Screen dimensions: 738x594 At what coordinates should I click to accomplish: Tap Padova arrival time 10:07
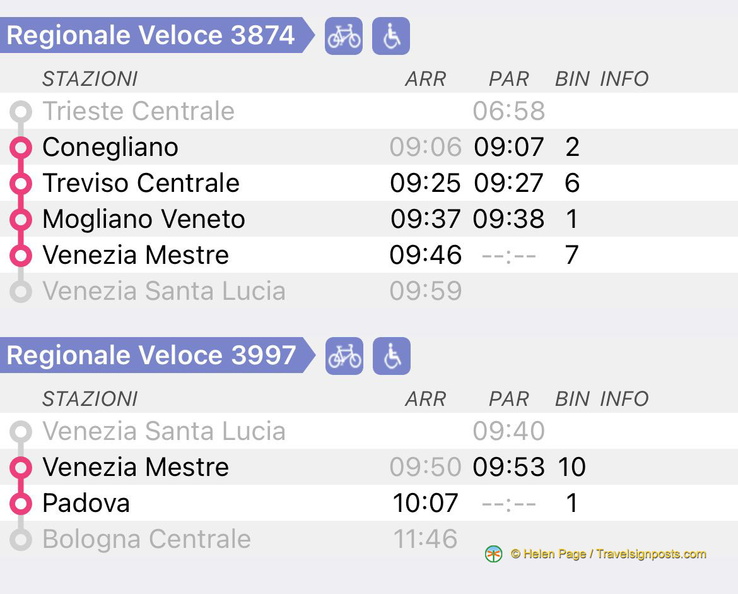tap(425, 503)
